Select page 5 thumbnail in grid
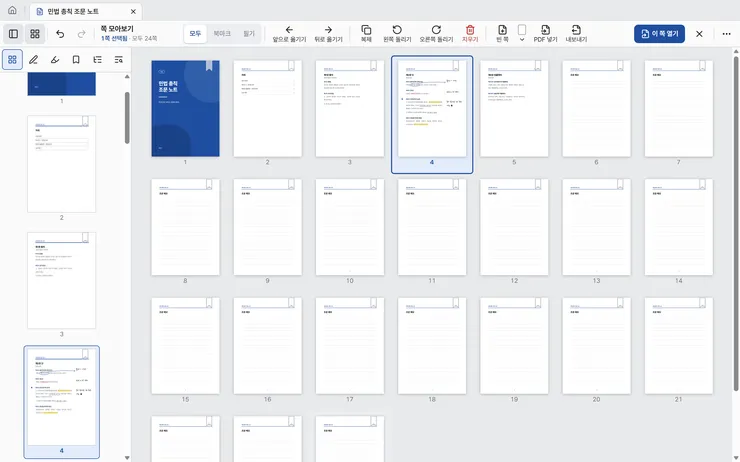This screenshot has height=462, width=740. tap(514, 108)
